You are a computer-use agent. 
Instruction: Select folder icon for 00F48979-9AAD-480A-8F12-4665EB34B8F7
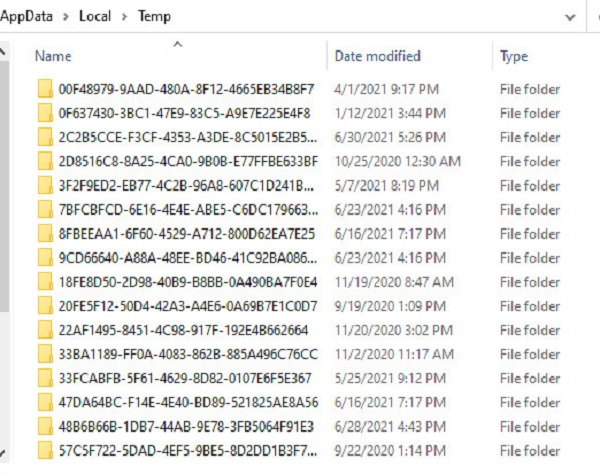[45, 89]
